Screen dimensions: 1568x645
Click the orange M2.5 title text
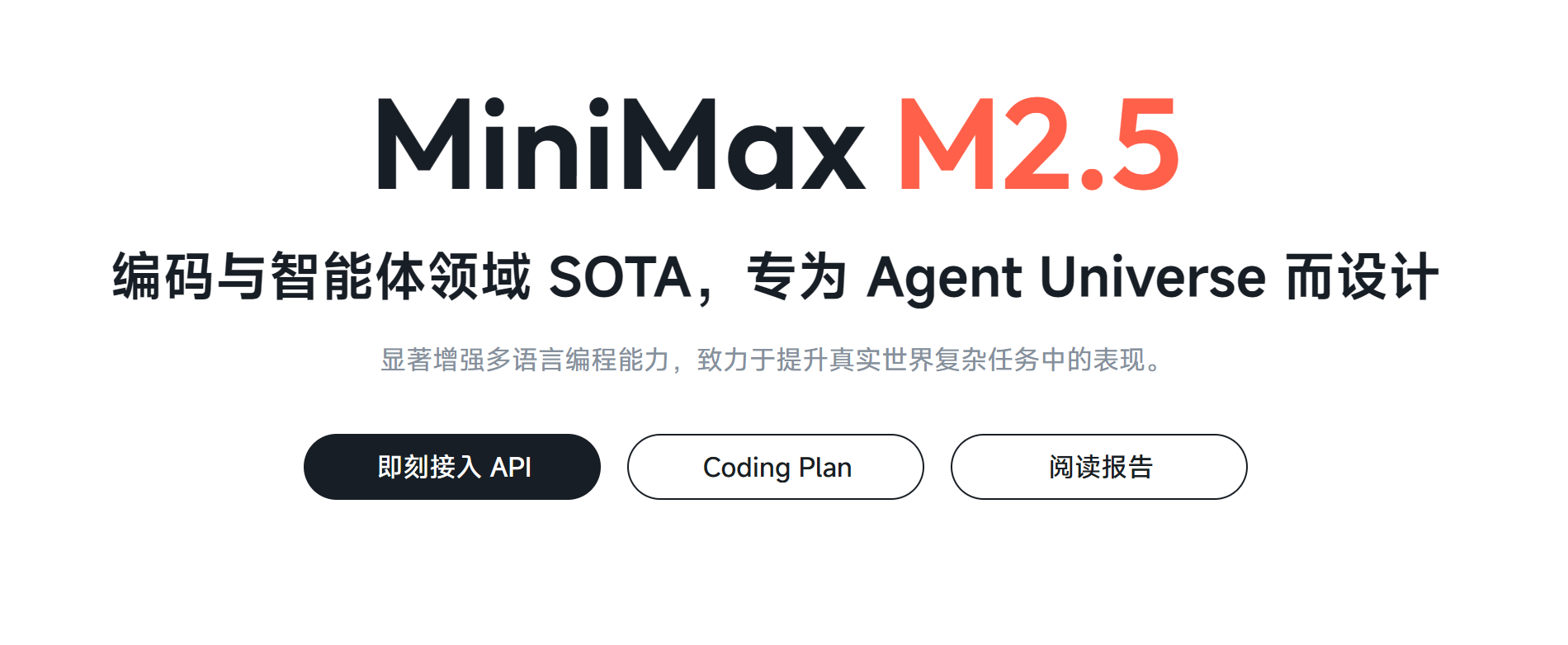pyautogui.click(x=1039, y=145)
